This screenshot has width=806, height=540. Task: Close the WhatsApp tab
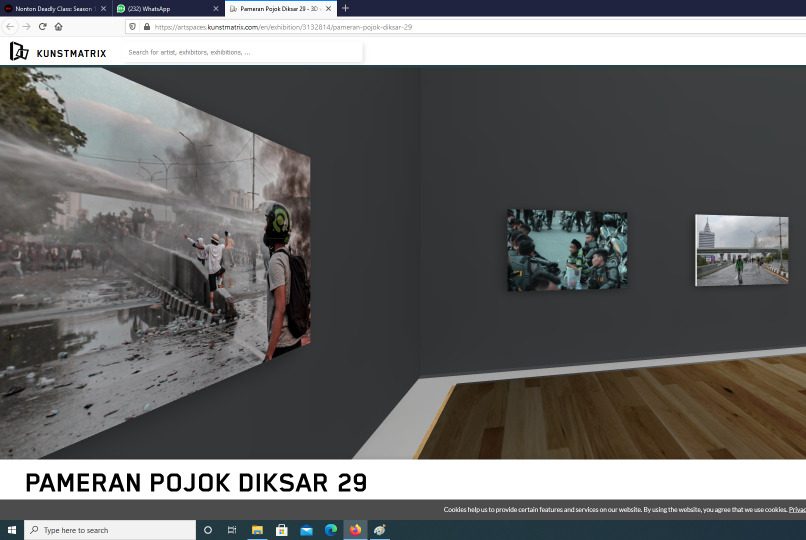click(x=215, y=8)
